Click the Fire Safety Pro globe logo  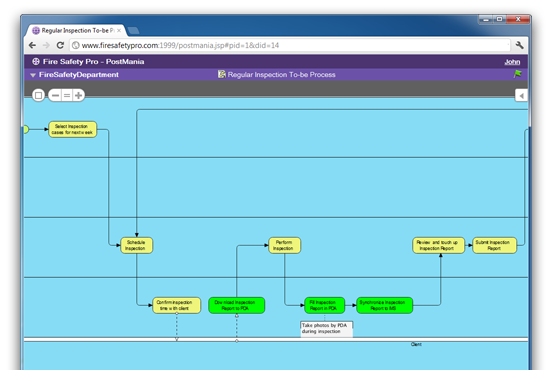pyautogui.click(x=36, y=61)
